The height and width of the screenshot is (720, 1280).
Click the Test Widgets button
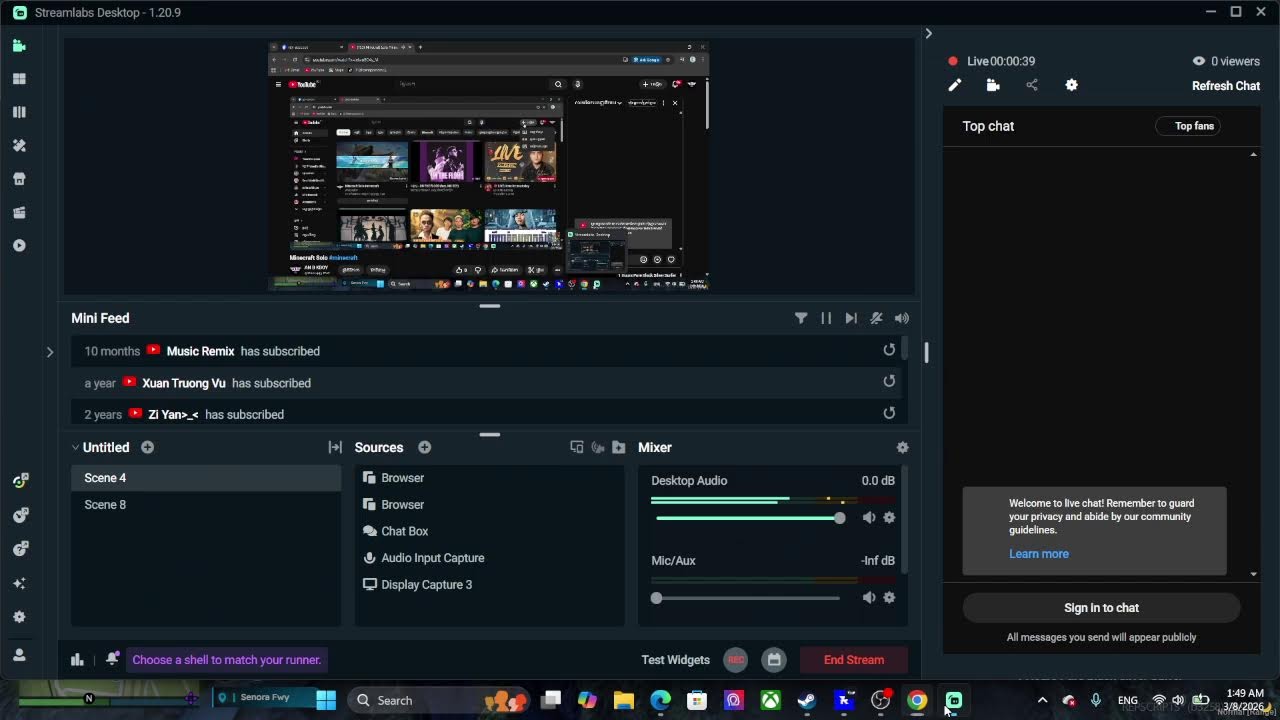tap(676, 660)
